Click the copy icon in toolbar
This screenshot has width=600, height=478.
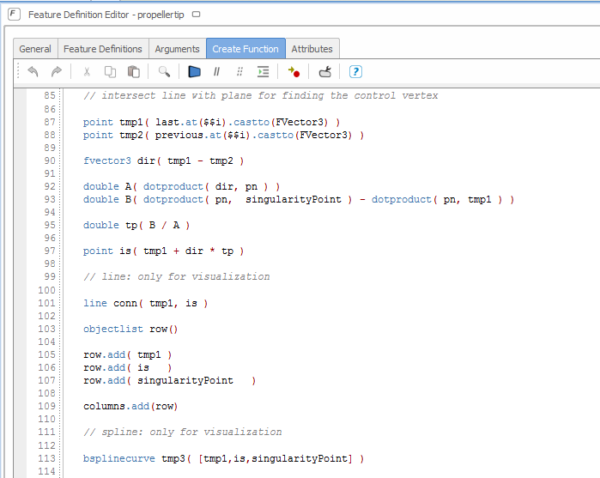[x=110, y=72]
